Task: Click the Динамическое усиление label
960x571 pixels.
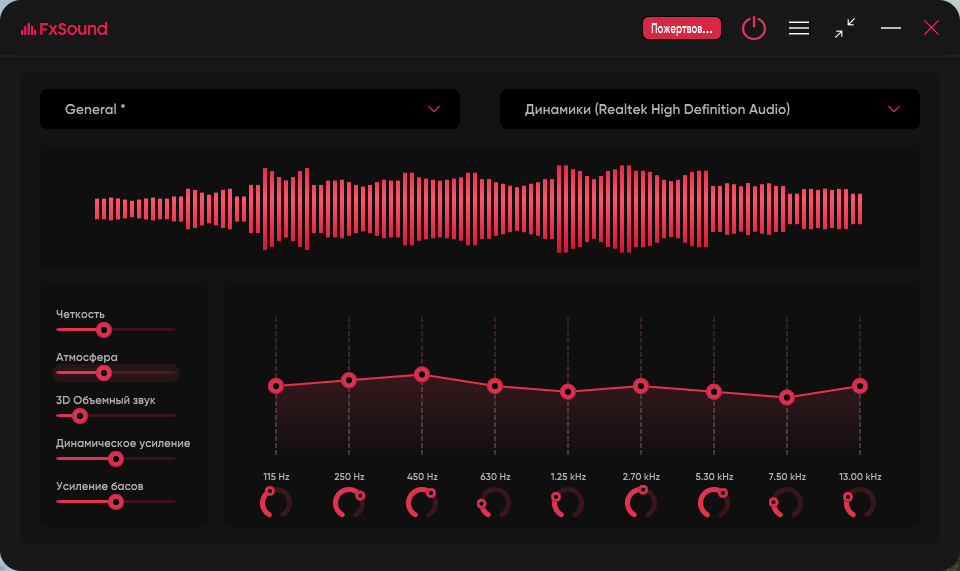Action: coord(123,443)
